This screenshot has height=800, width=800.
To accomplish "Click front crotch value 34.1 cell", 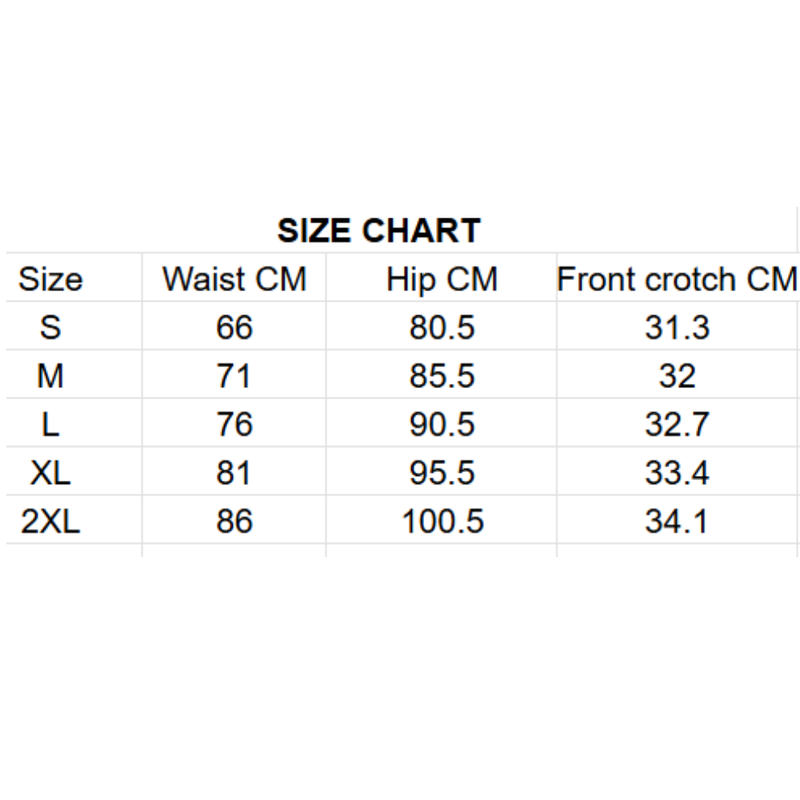I will (677, 521).
